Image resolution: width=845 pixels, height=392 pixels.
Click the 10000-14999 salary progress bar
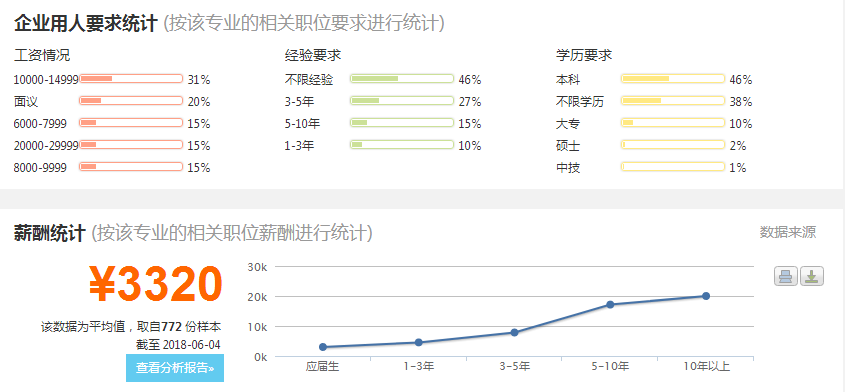(x=131, y=79)
